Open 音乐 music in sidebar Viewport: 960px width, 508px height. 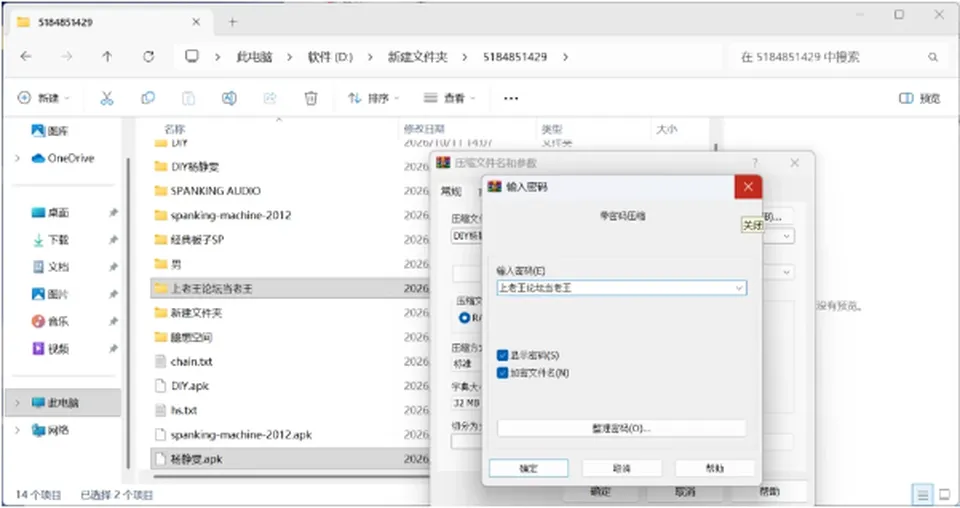point(50,321)
